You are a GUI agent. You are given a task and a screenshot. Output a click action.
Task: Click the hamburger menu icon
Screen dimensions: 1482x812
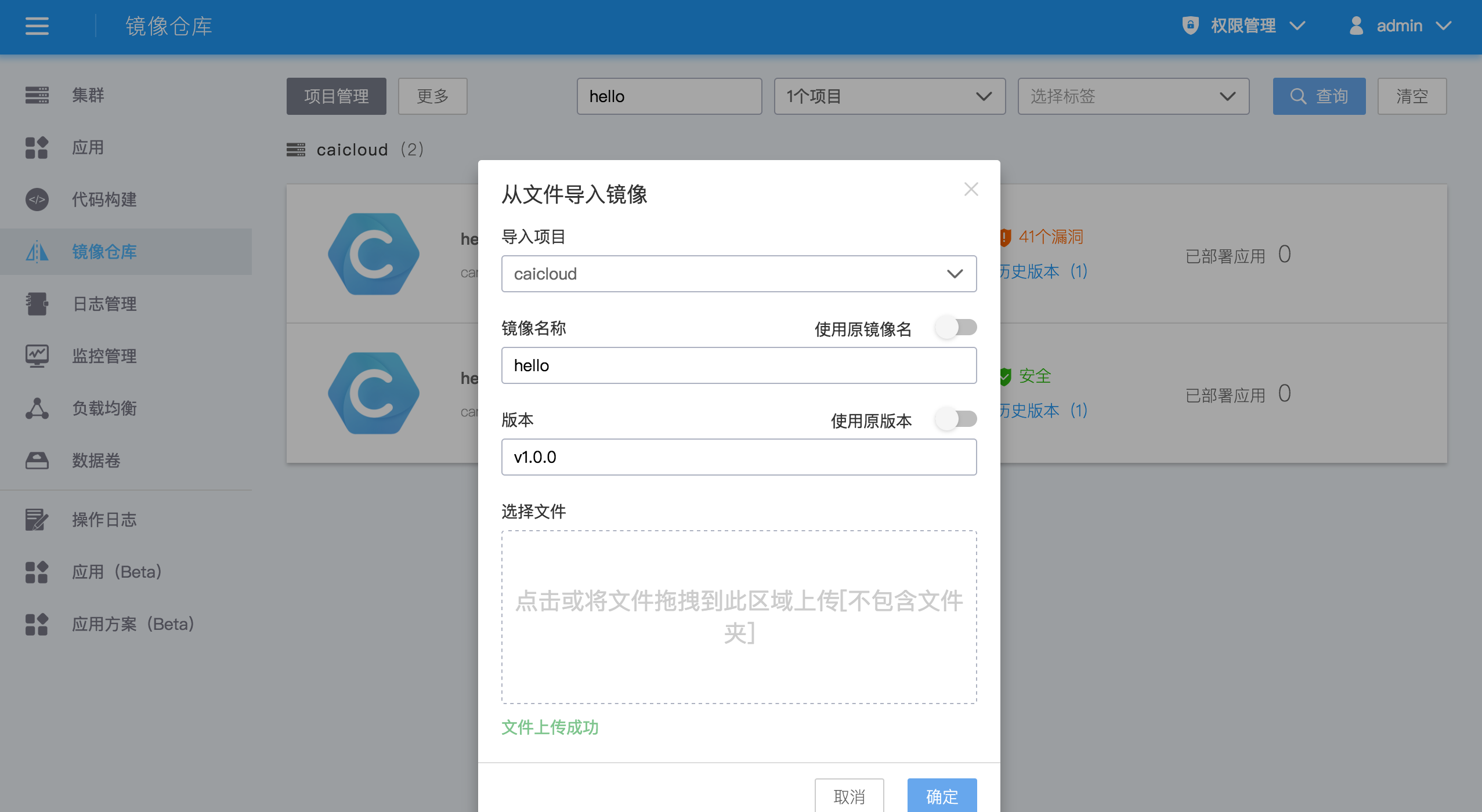coord(37,26)
